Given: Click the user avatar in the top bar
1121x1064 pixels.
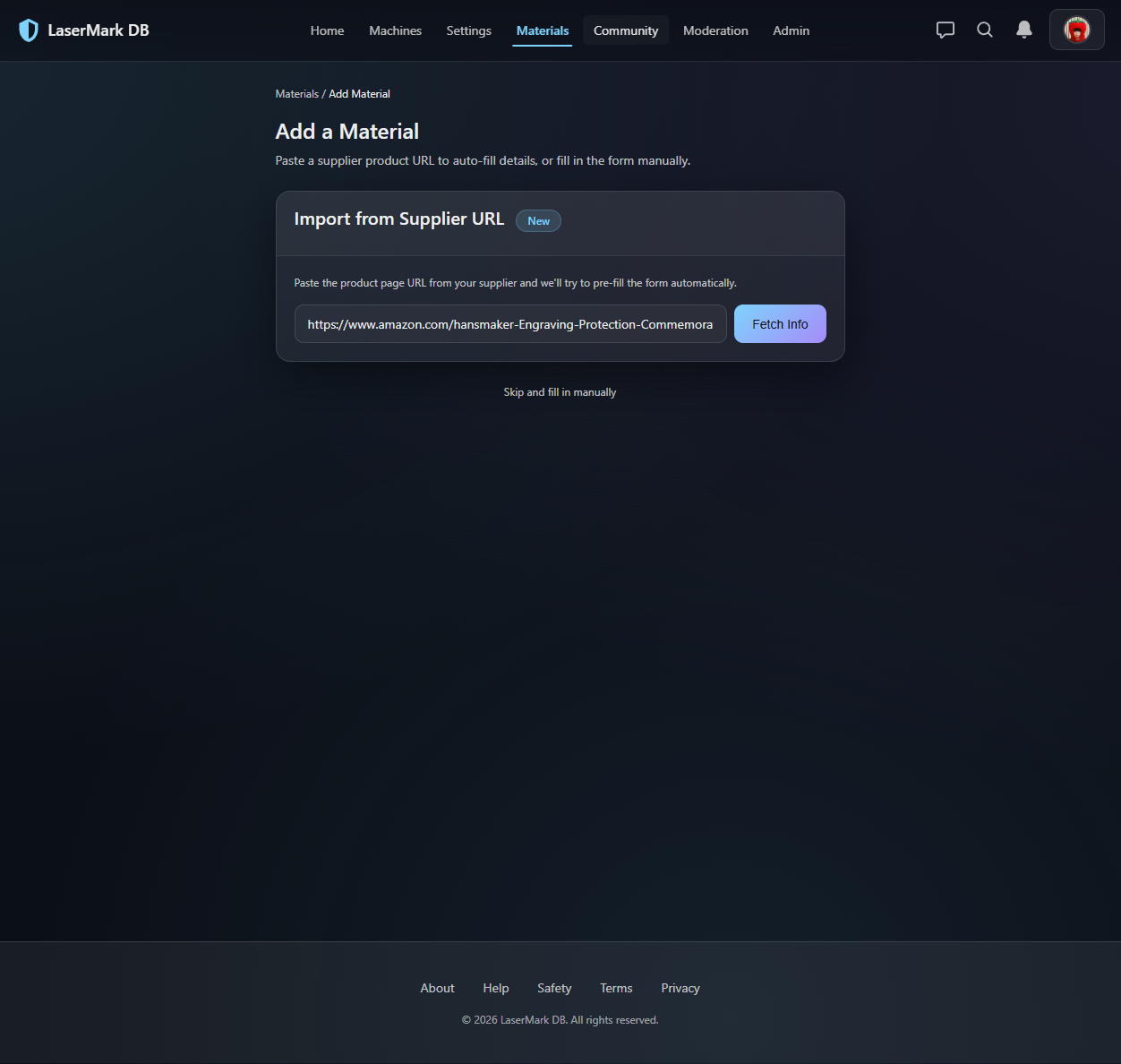Looking at the screenshot, I should [1076, 30].
